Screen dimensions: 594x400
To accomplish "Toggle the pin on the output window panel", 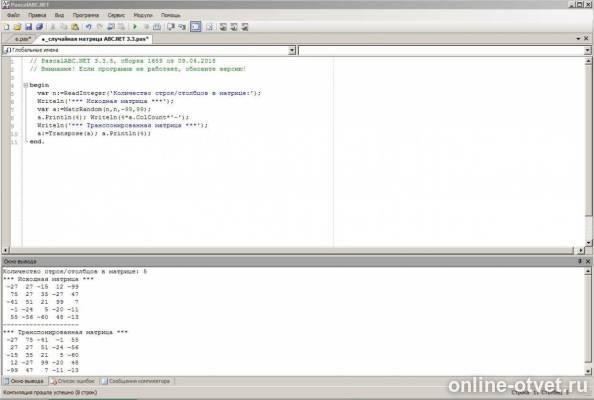I will [x=580, y=261].
